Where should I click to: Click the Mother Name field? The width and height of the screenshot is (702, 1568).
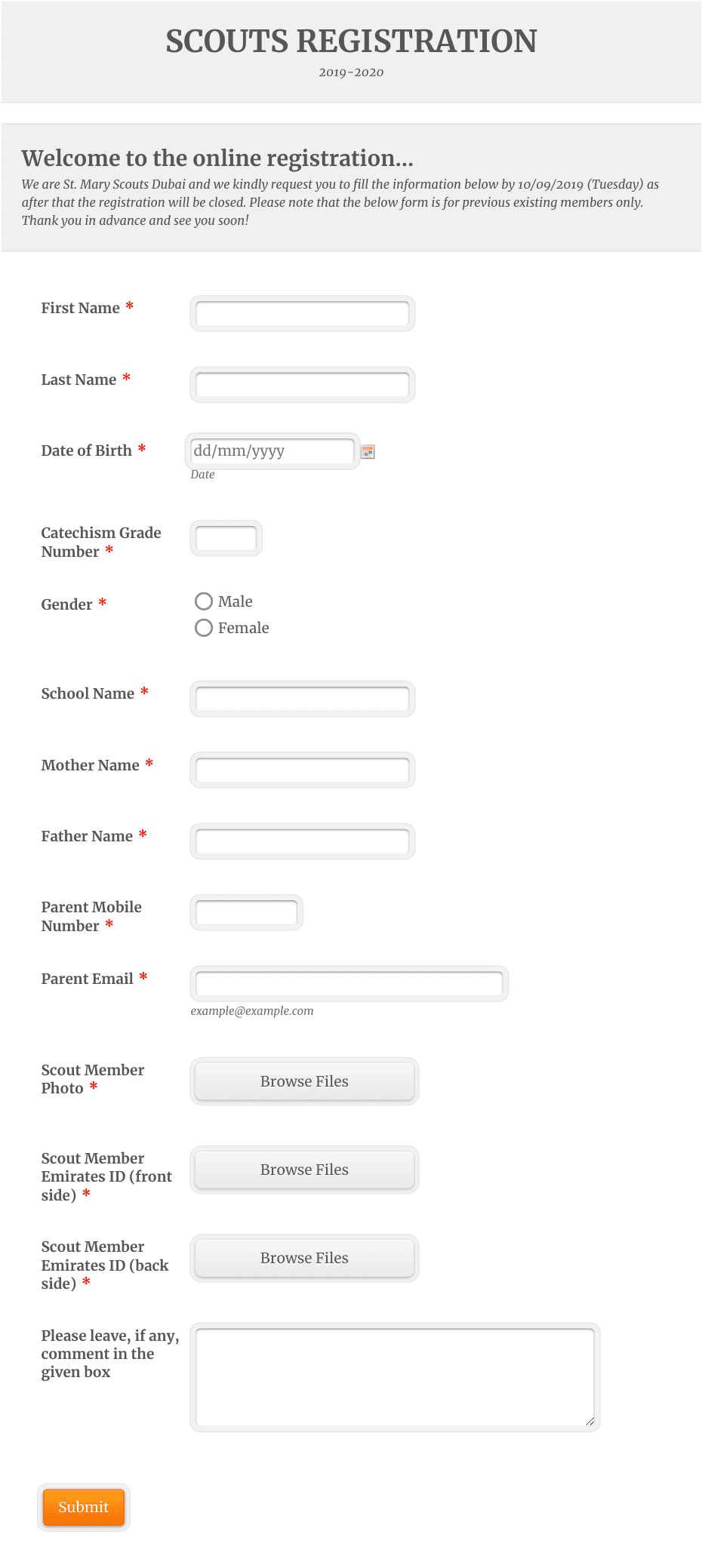(x=302, y=770)
